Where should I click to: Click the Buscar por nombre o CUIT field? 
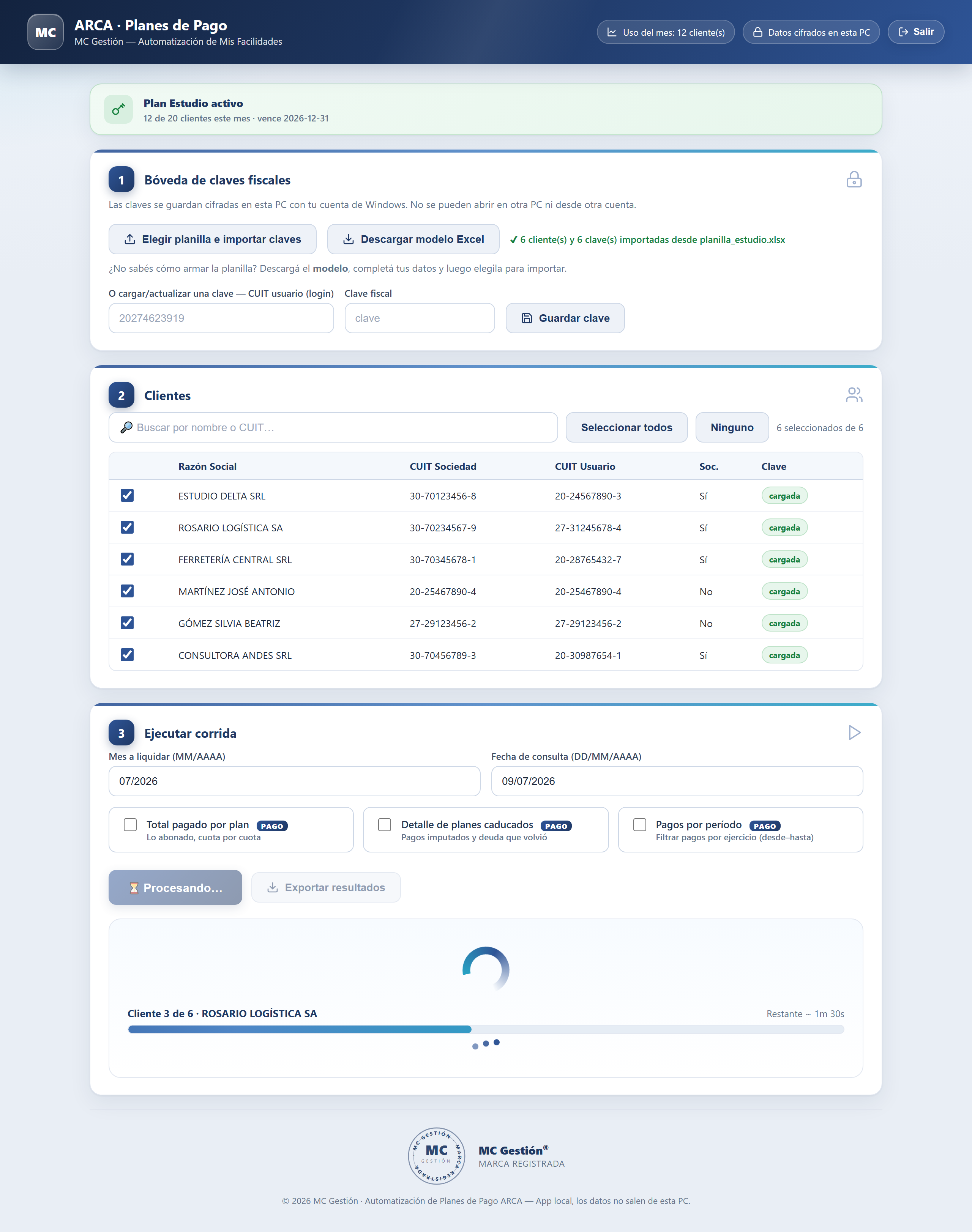(x=333, y=428)
